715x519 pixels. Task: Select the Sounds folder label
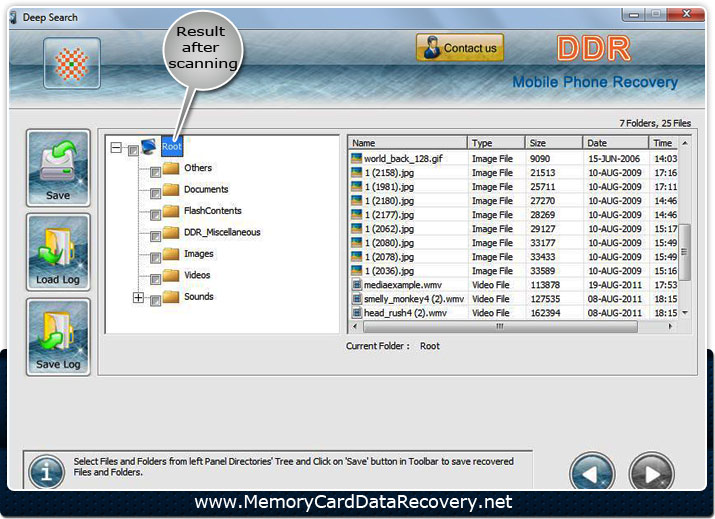(x=198, y=296)
